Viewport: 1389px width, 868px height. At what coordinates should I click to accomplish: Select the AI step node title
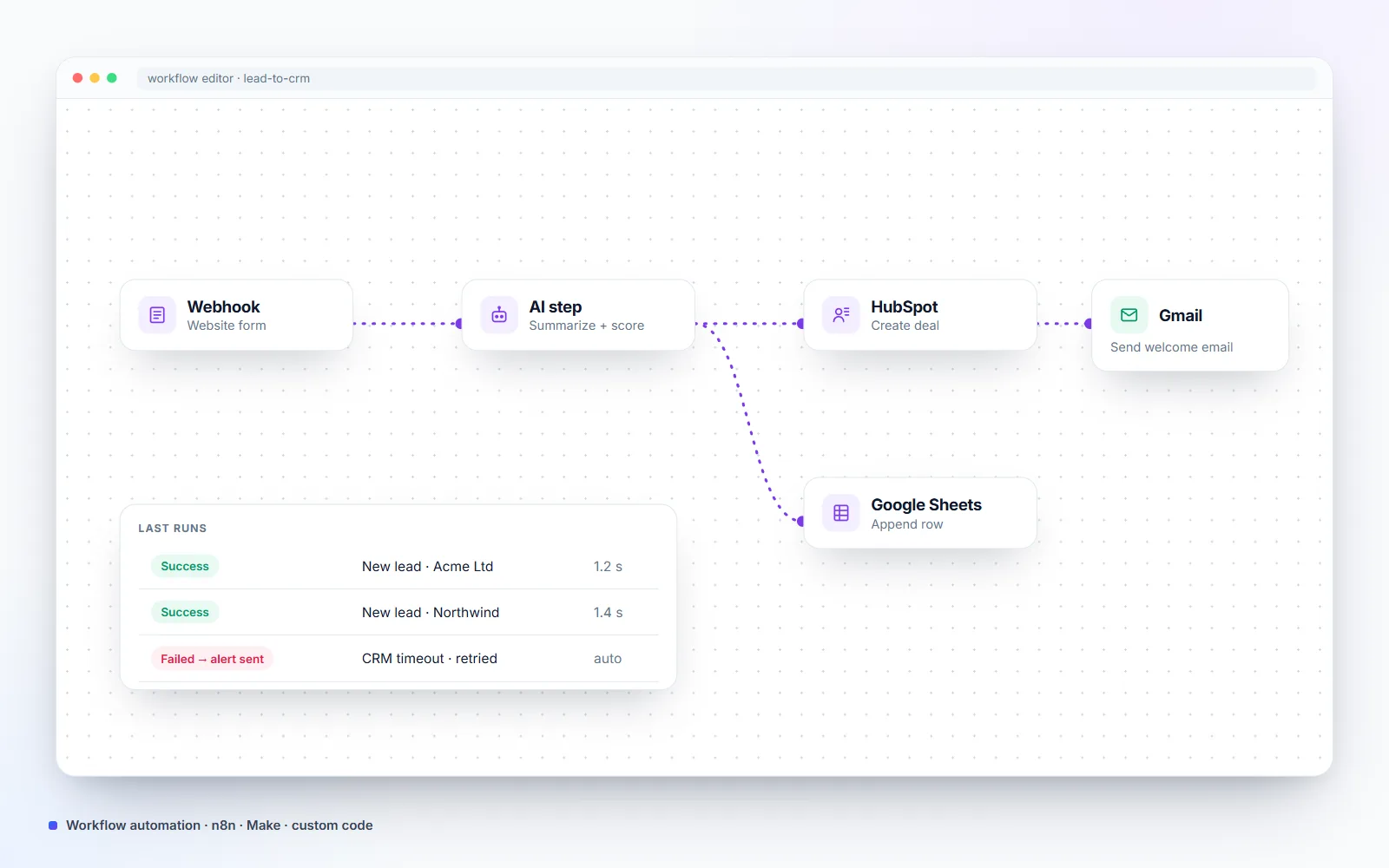pos(556,306)
